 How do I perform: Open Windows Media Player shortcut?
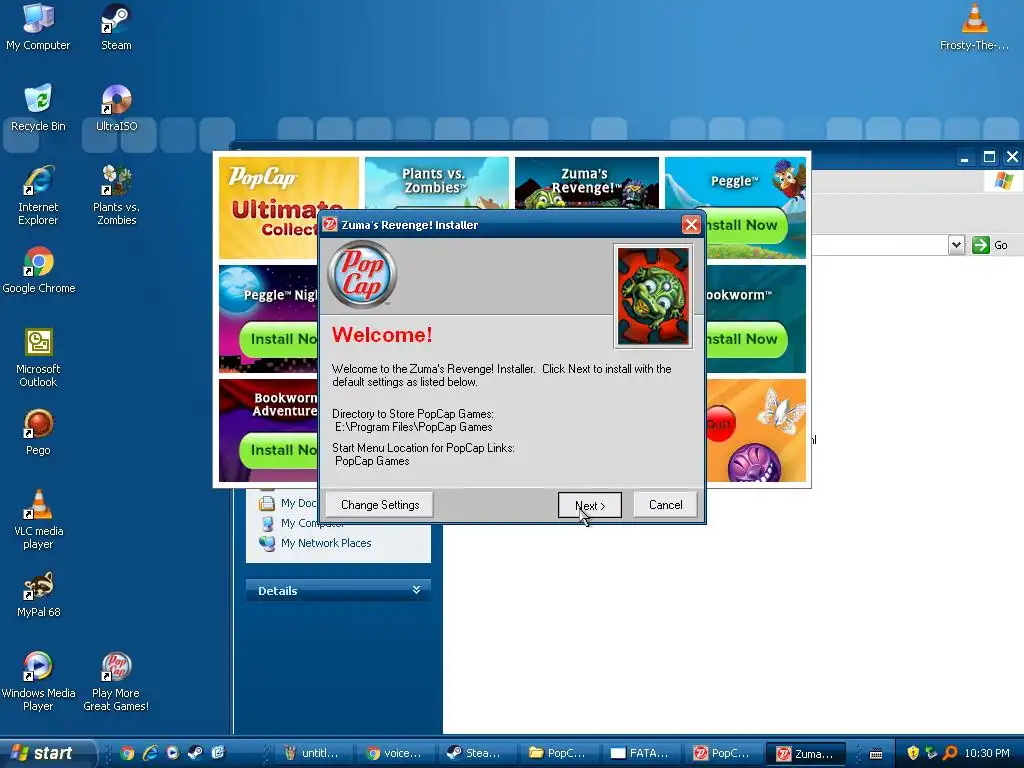38,682
